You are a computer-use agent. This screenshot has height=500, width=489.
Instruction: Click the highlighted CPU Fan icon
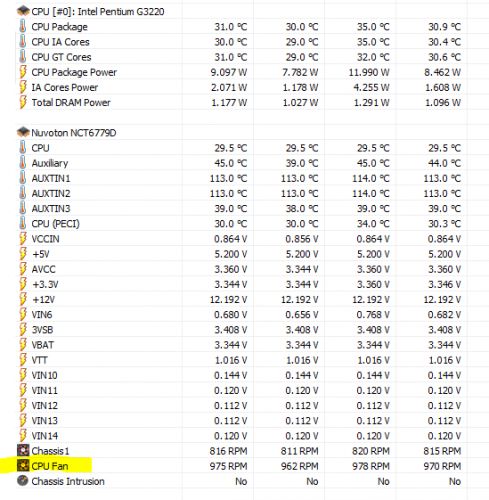coord(23,466)
